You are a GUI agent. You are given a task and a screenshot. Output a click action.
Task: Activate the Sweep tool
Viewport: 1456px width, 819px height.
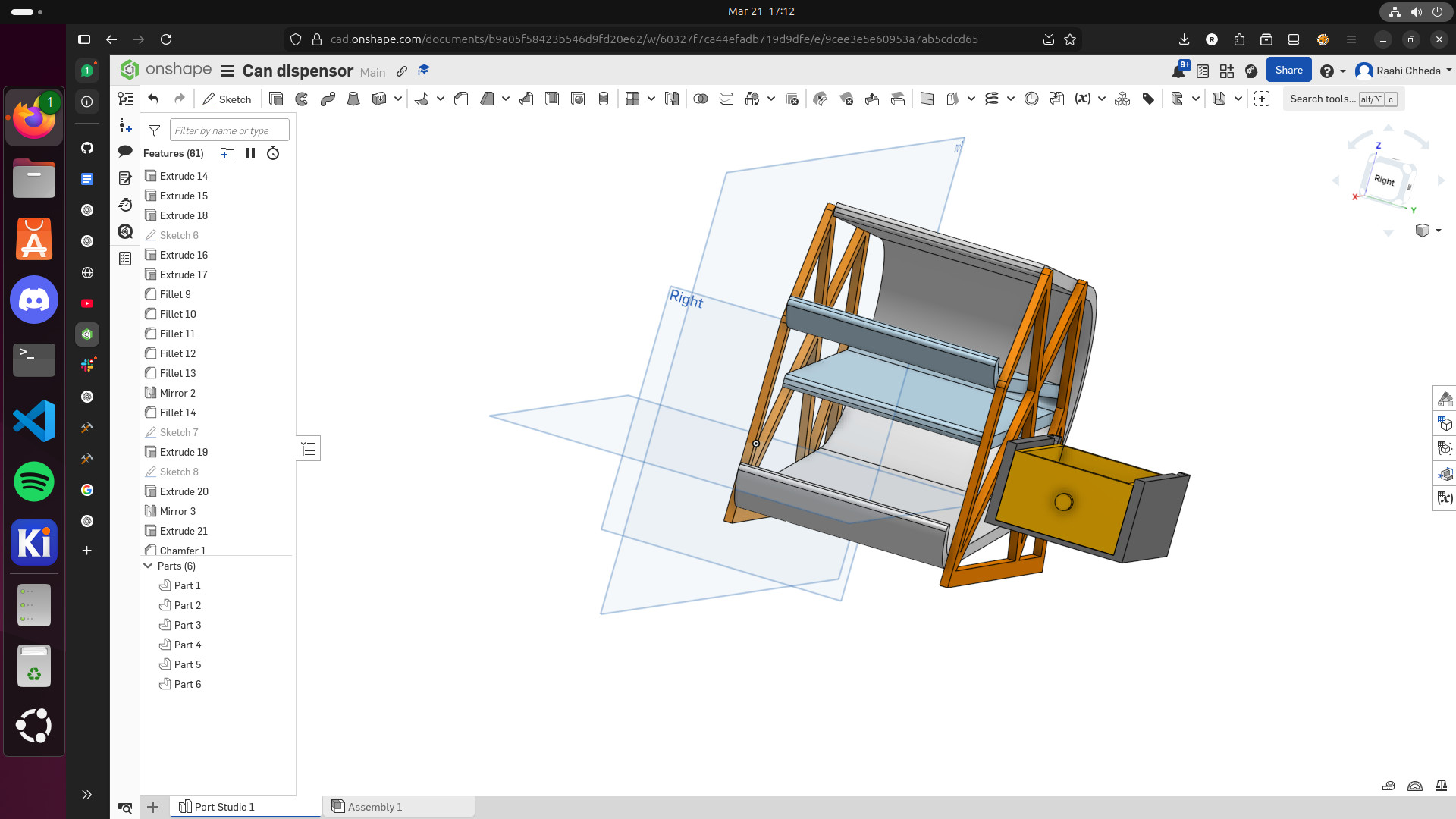coord(326,99)
